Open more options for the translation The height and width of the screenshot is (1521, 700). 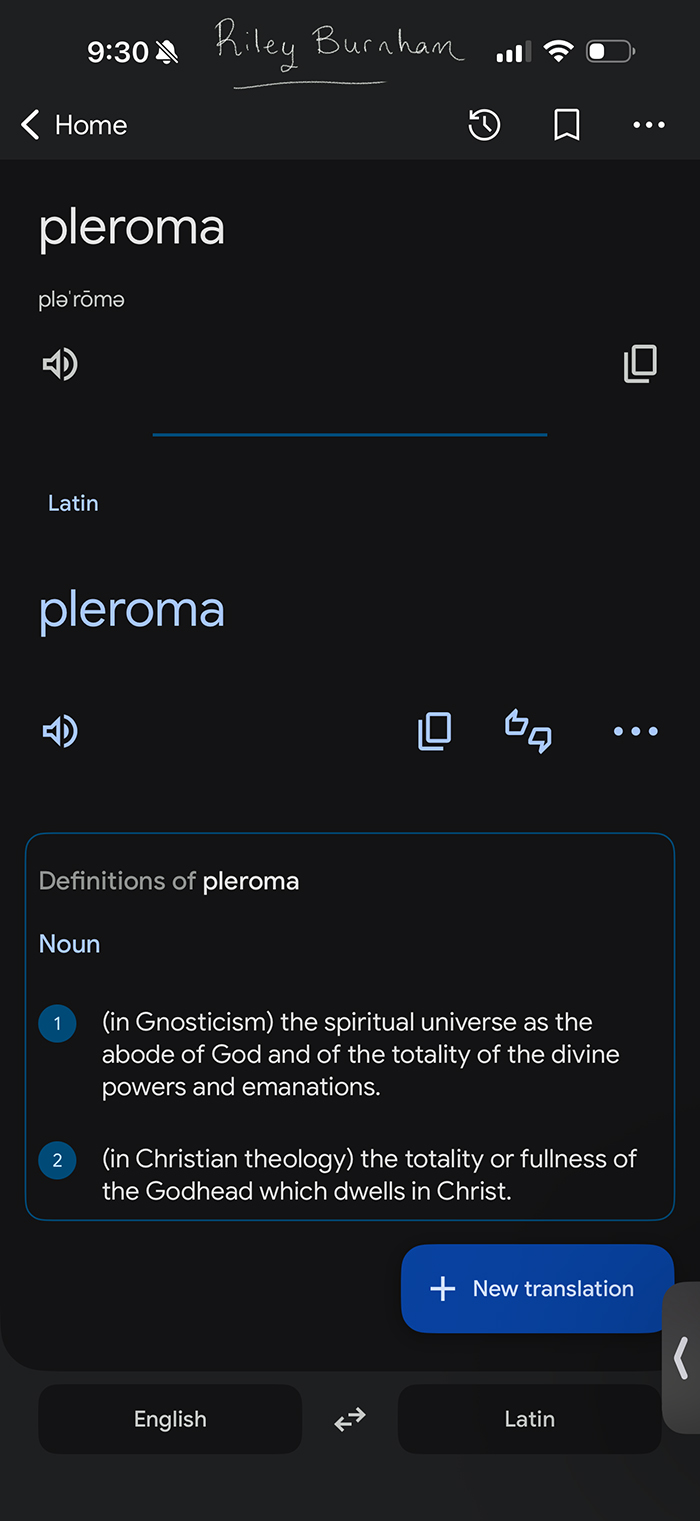point(635,732)
